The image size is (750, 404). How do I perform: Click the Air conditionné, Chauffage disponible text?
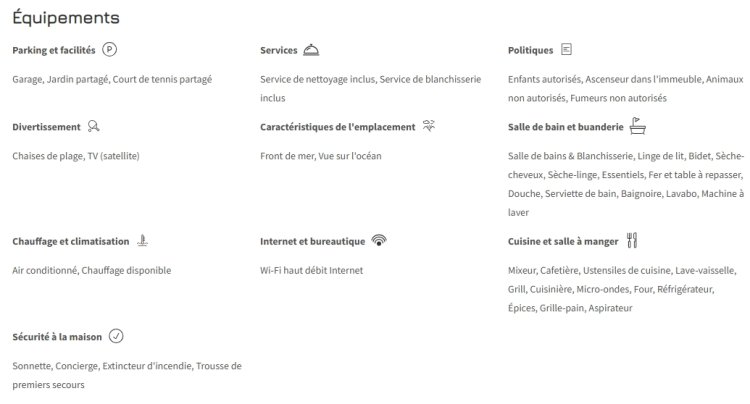(x=91, y=270)
